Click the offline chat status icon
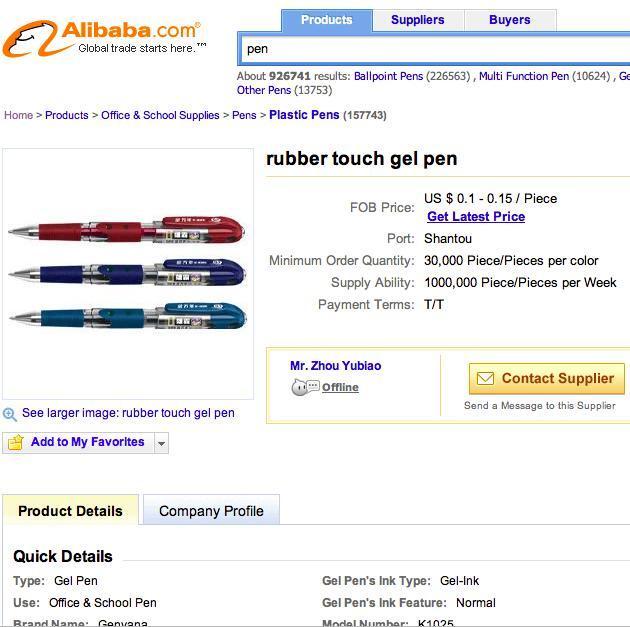This screenshot has width=630, height=627. [305, 388]
